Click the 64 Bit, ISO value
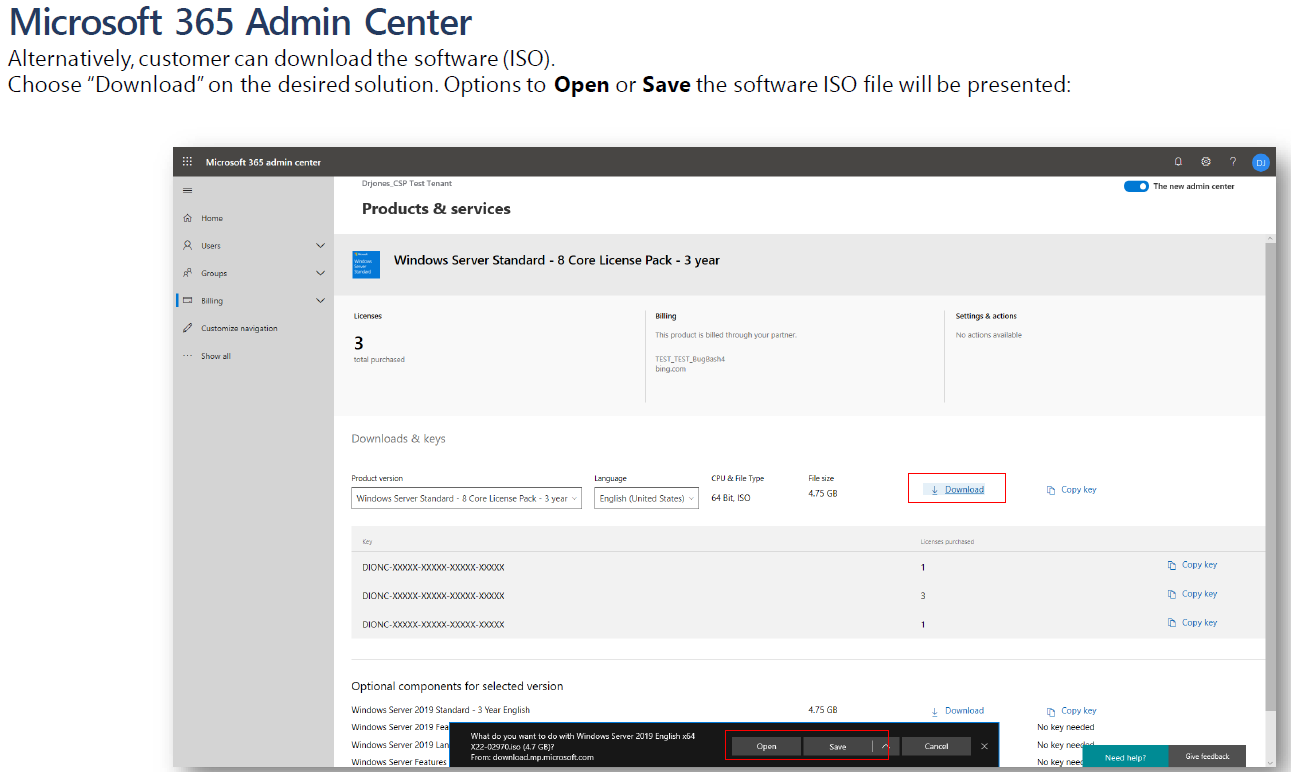Screen dimensions: 1291x772 pyautogui.click(x=731, y=498)
